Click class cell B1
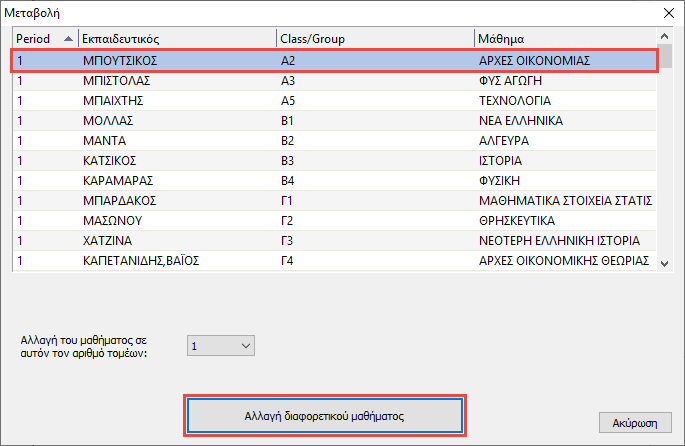The image size is (685, 446). coord(287,121)
